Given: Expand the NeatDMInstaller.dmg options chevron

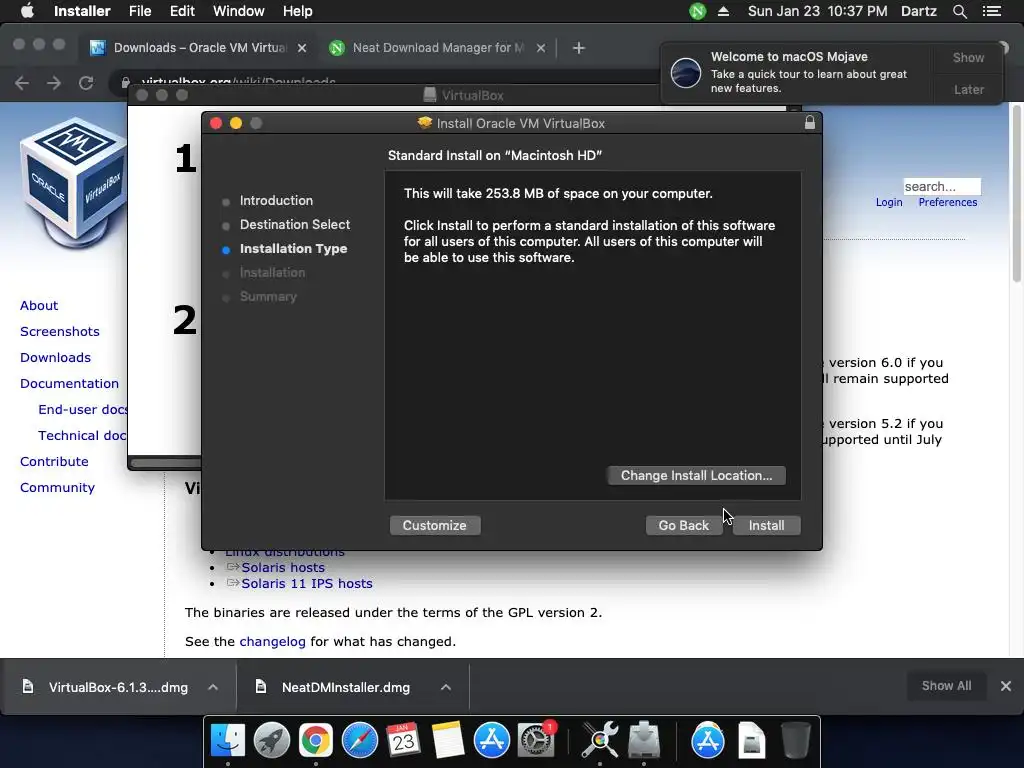Looking at the screenshot, I should [x=446, y=687].
